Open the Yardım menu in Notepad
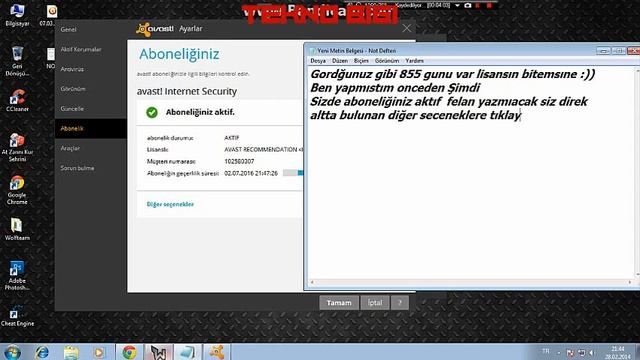Image resolution: width=640 pixels, height=360 pixels. 414,61
